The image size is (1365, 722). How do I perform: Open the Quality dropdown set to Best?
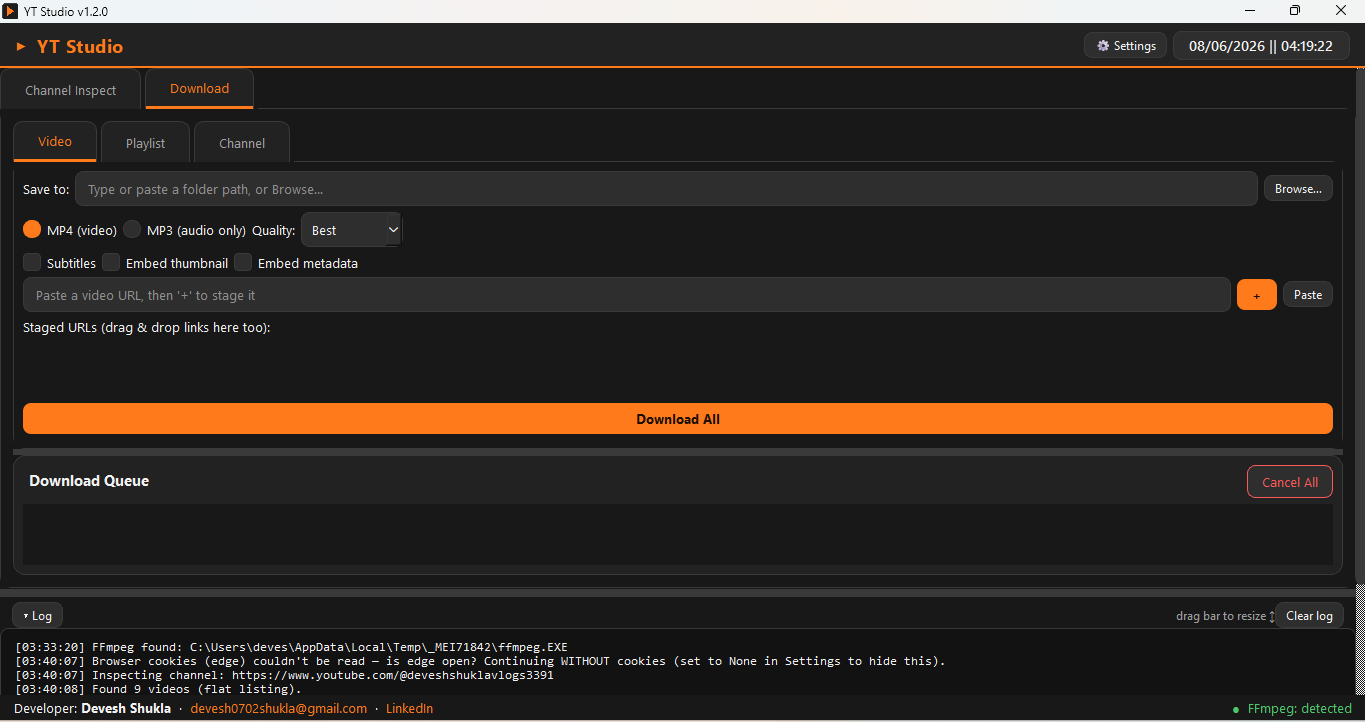point(351,230)
